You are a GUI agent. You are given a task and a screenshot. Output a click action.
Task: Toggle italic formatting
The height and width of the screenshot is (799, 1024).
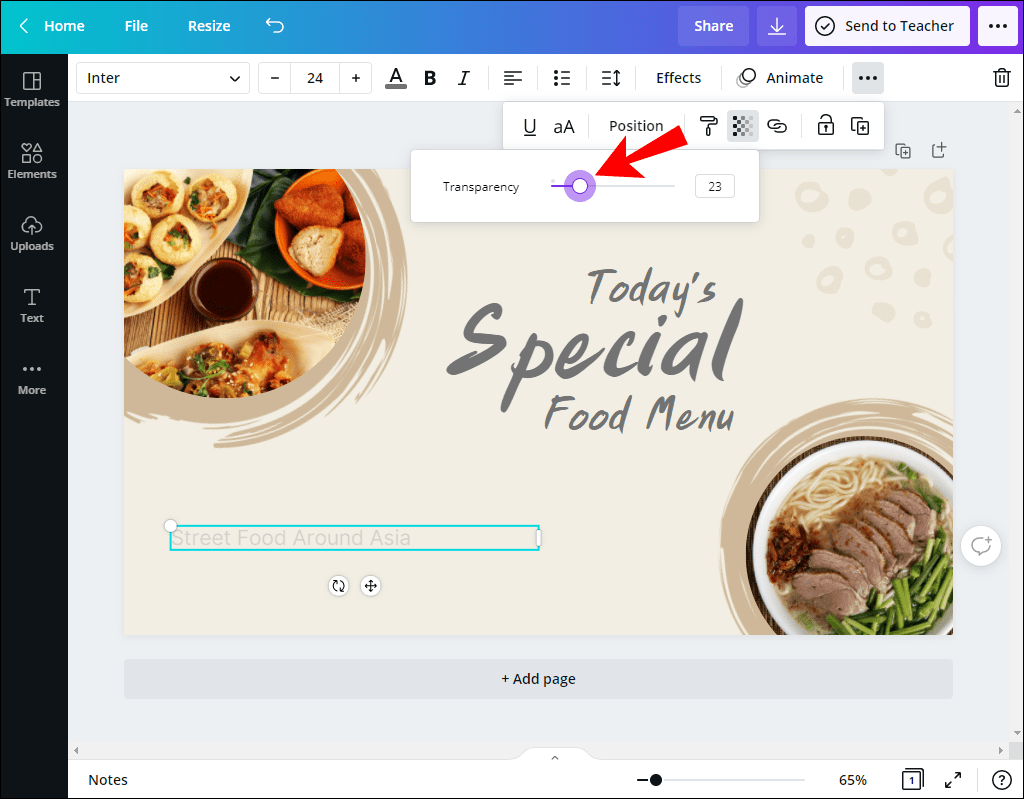tap(463, 77)
